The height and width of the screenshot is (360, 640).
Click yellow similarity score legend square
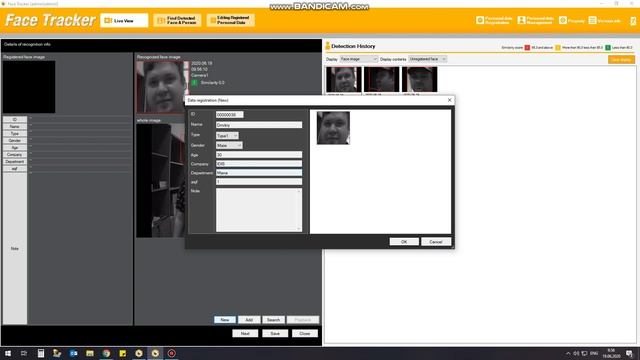[x=558, y=48]
